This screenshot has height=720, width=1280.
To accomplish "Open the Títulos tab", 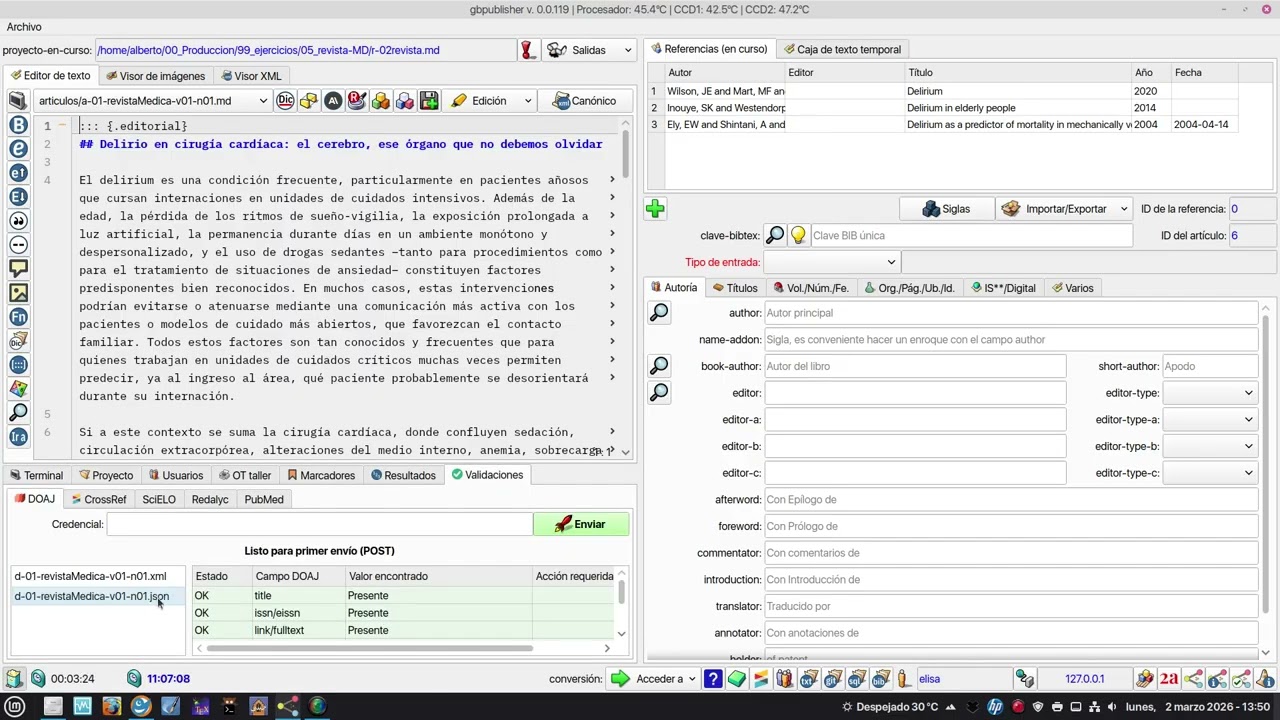I will pos(735,288).
